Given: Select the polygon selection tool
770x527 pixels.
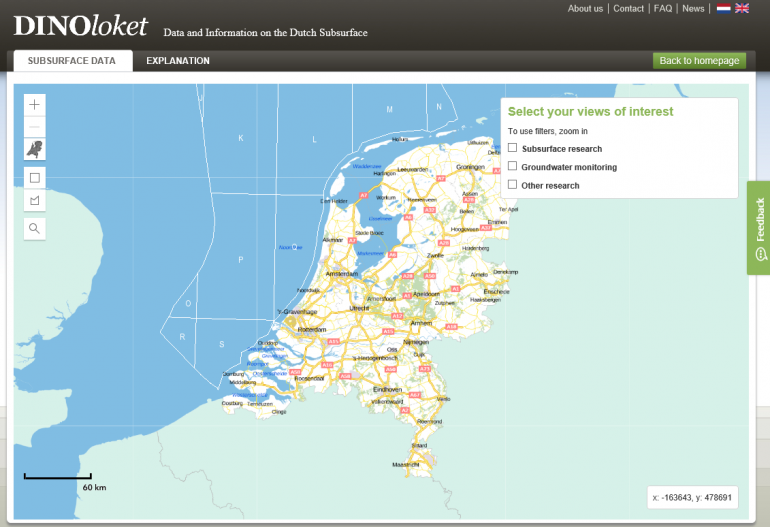Looking at the screenshot, I should (35, 201).
